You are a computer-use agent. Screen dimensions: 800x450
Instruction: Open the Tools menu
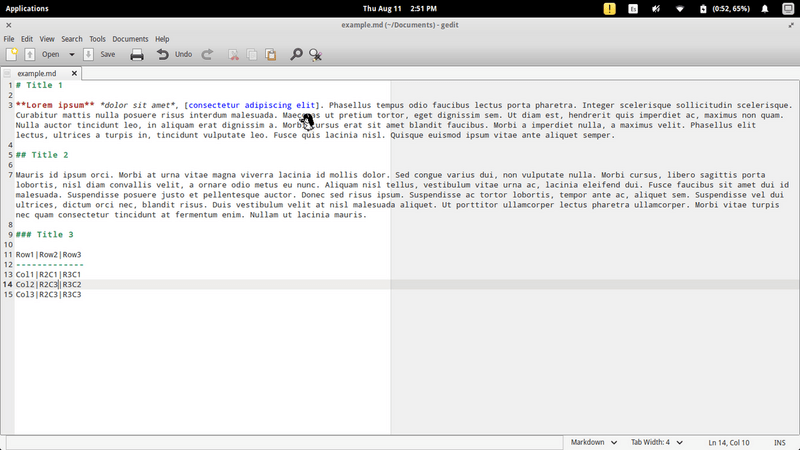(97, 39)
